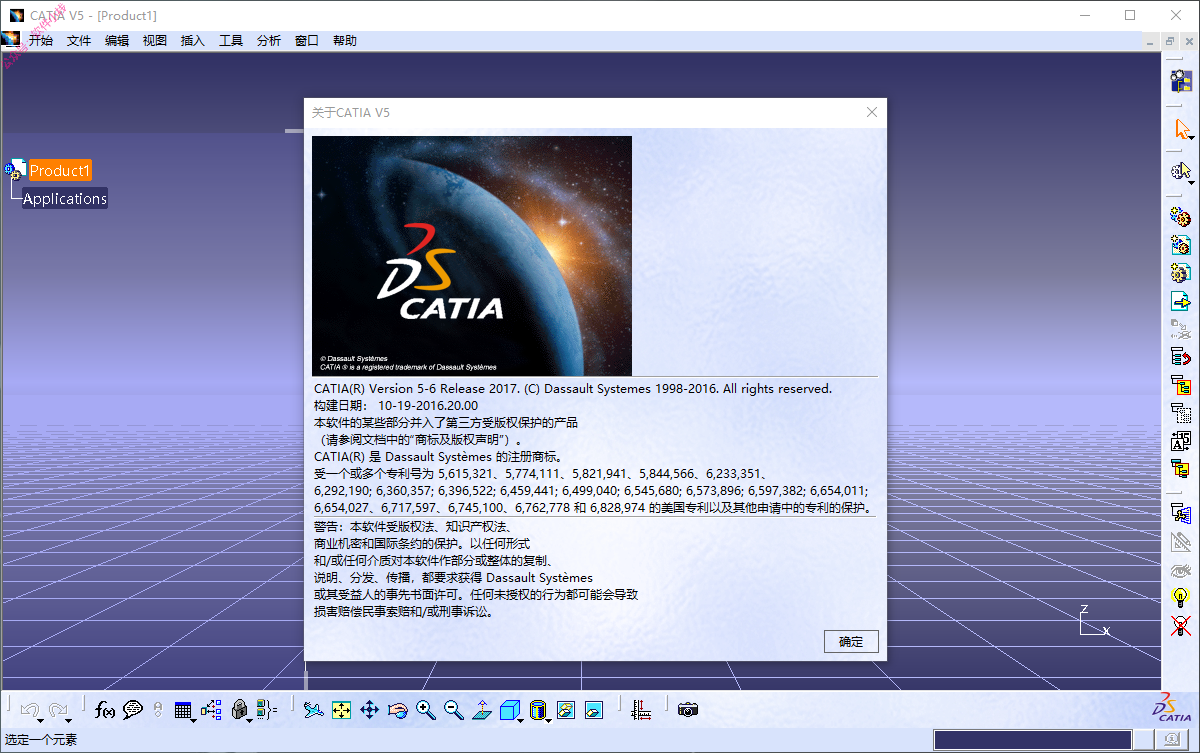1200x753 pixels.
Task: Click the Replace Component red arrow icon
Action: 1181,356
